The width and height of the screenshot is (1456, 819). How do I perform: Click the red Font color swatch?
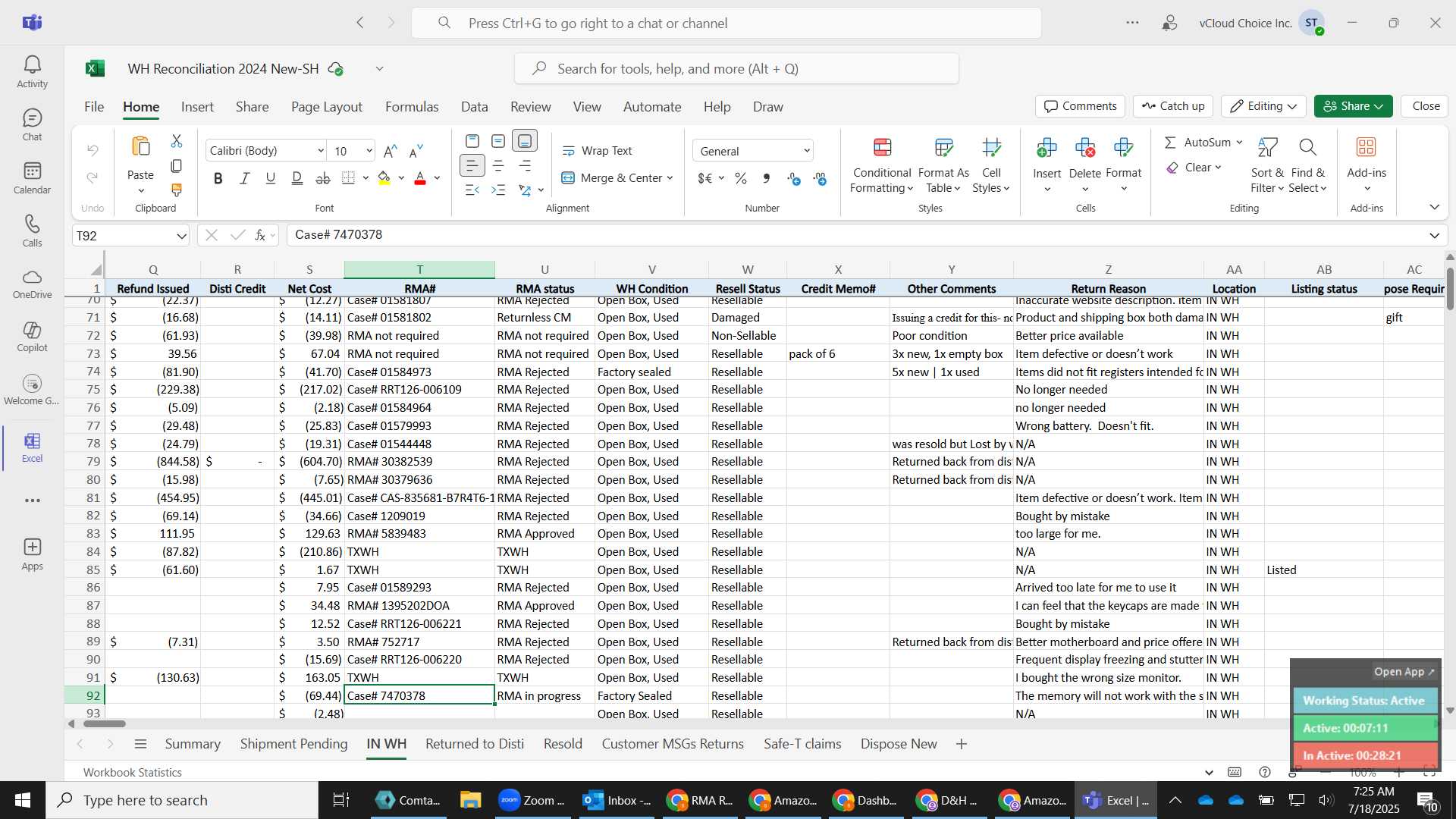tap(420, 178)
